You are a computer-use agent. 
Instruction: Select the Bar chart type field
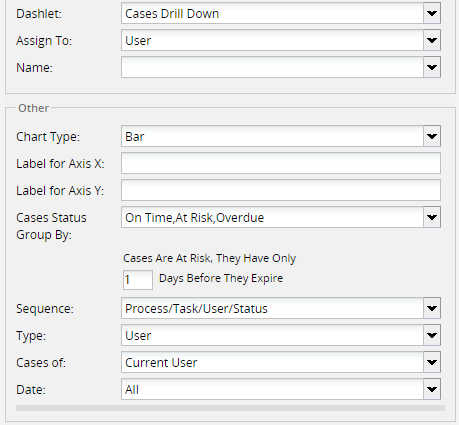(x=272, y=136)
